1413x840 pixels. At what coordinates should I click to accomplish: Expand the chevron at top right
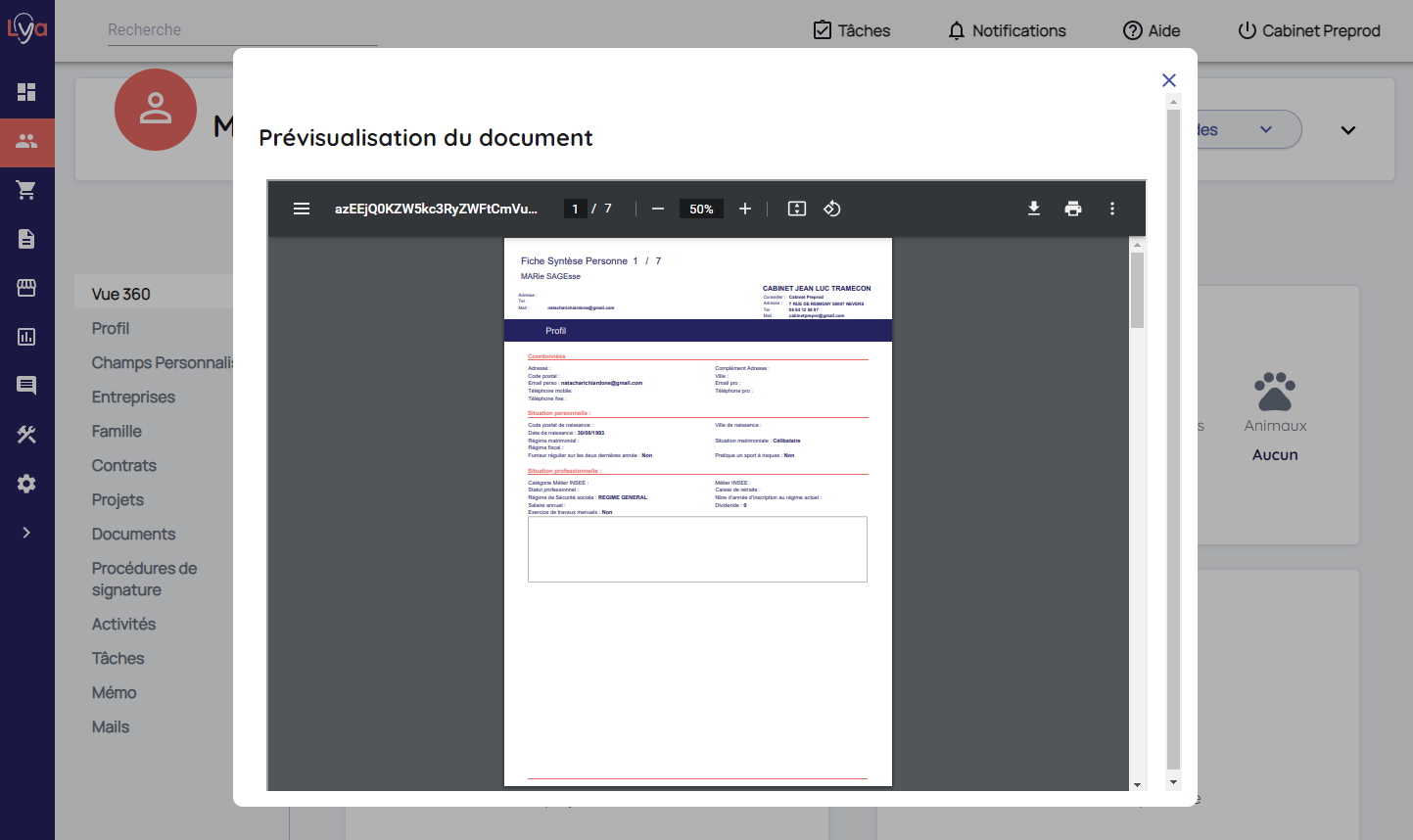pos(1347,130)
